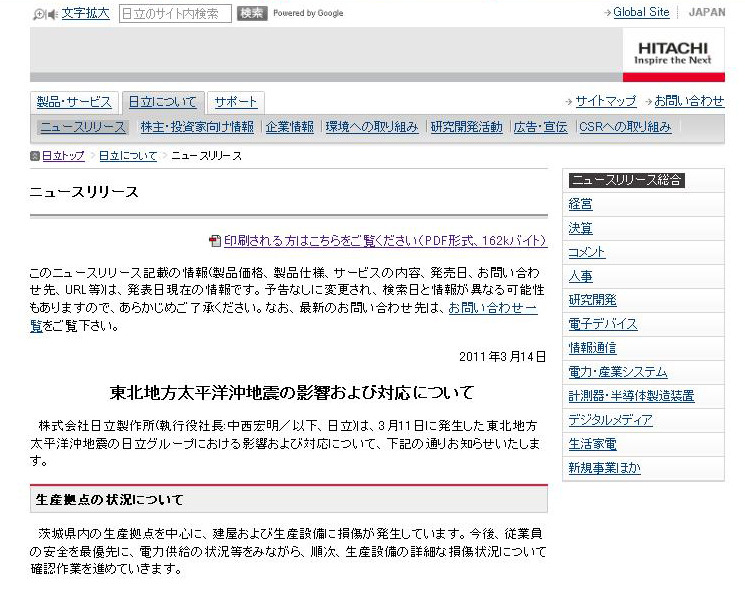Image resolution: width=745 pixels, height=589 pixels.
Task: Select ニュースリリース総合 in the sidebar
Action: tap(627, 180)
